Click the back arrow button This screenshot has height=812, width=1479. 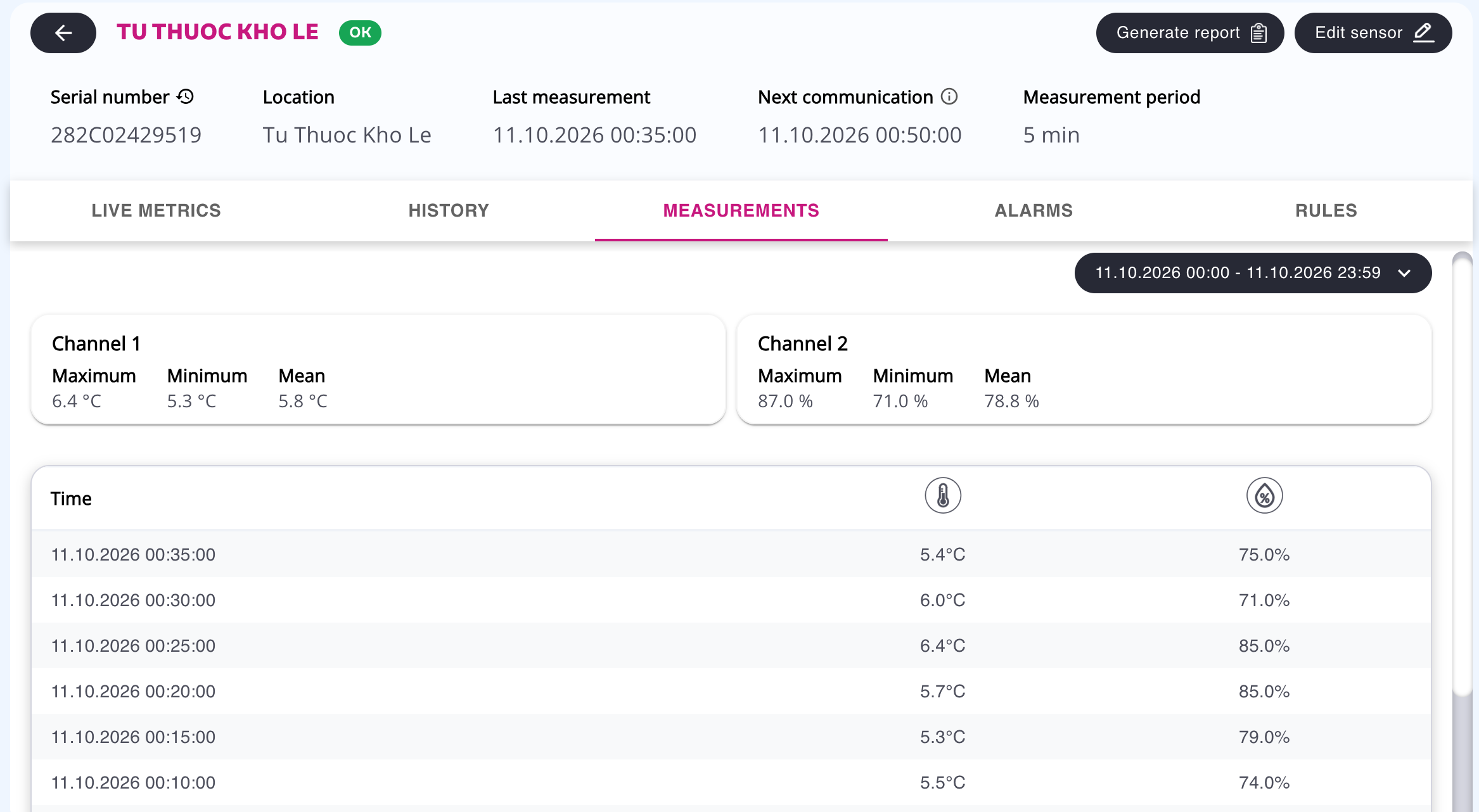pos(63,33)
